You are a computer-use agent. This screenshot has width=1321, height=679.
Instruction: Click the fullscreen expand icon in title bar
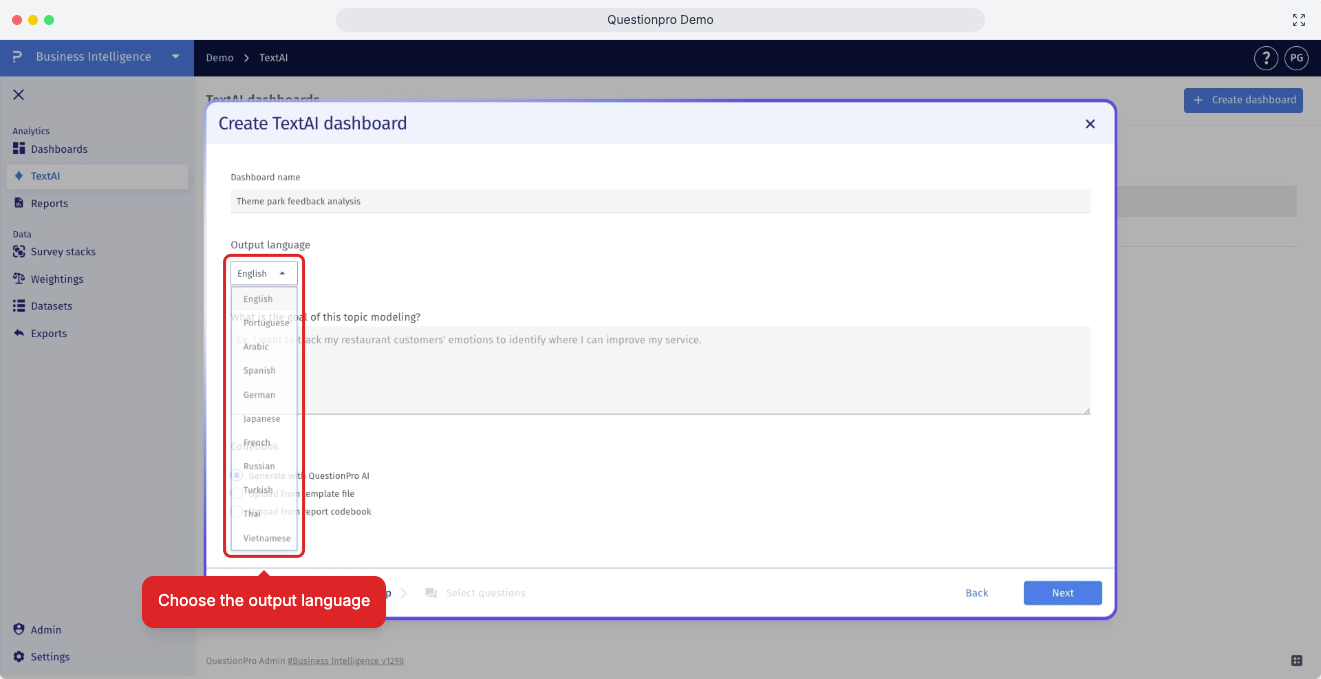tap(1299, 20)
